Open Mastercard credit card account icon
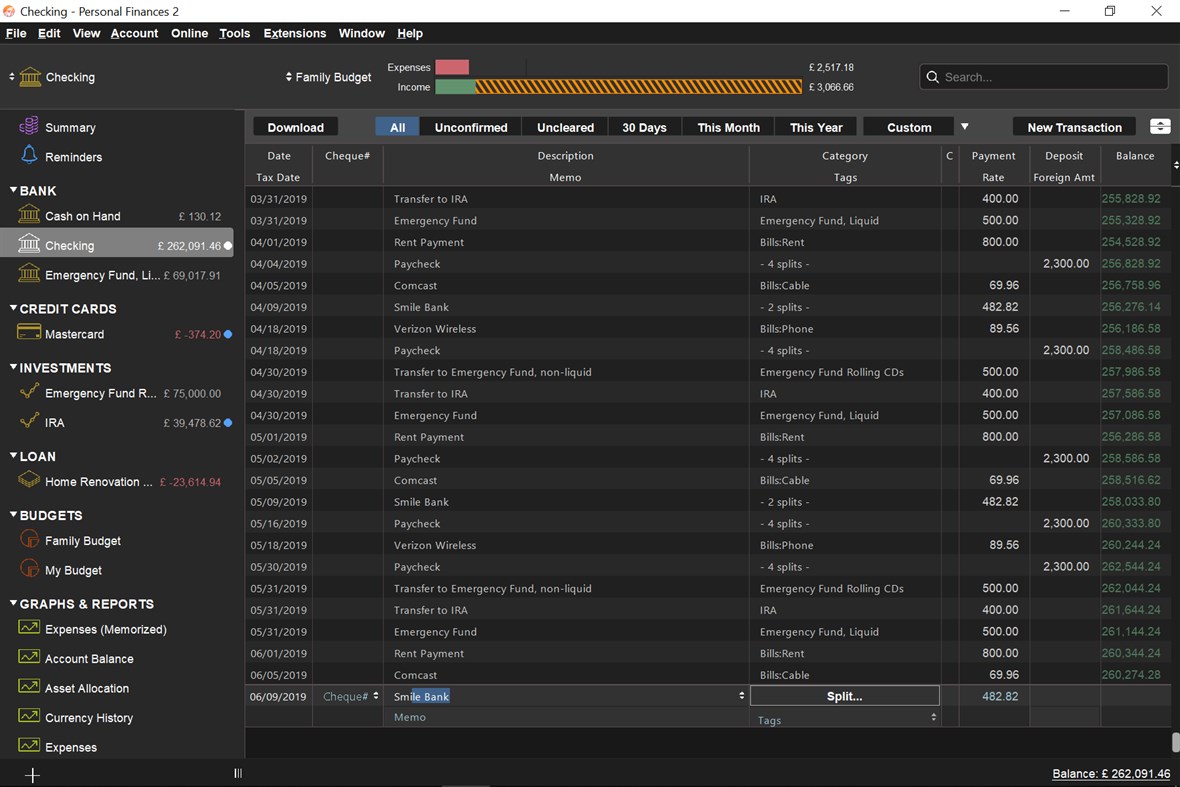Viewport: 1180px width, 787px height. coord(29,333)
